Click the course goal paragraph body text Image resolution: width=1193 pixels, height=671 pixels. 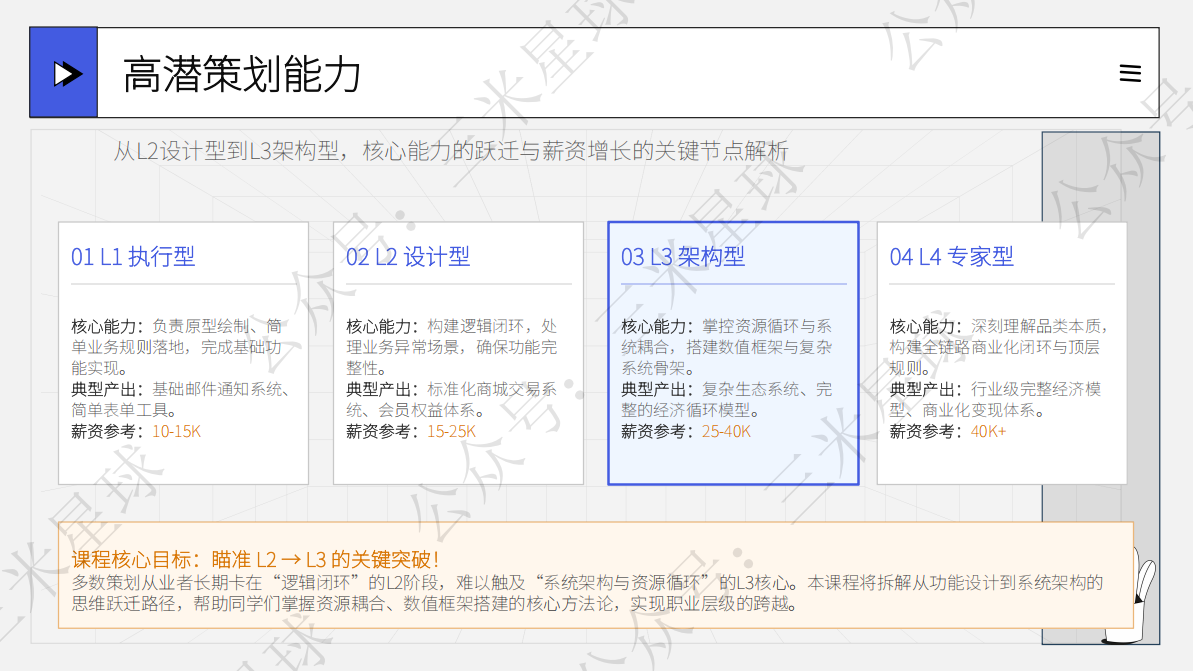pos(587,593)
